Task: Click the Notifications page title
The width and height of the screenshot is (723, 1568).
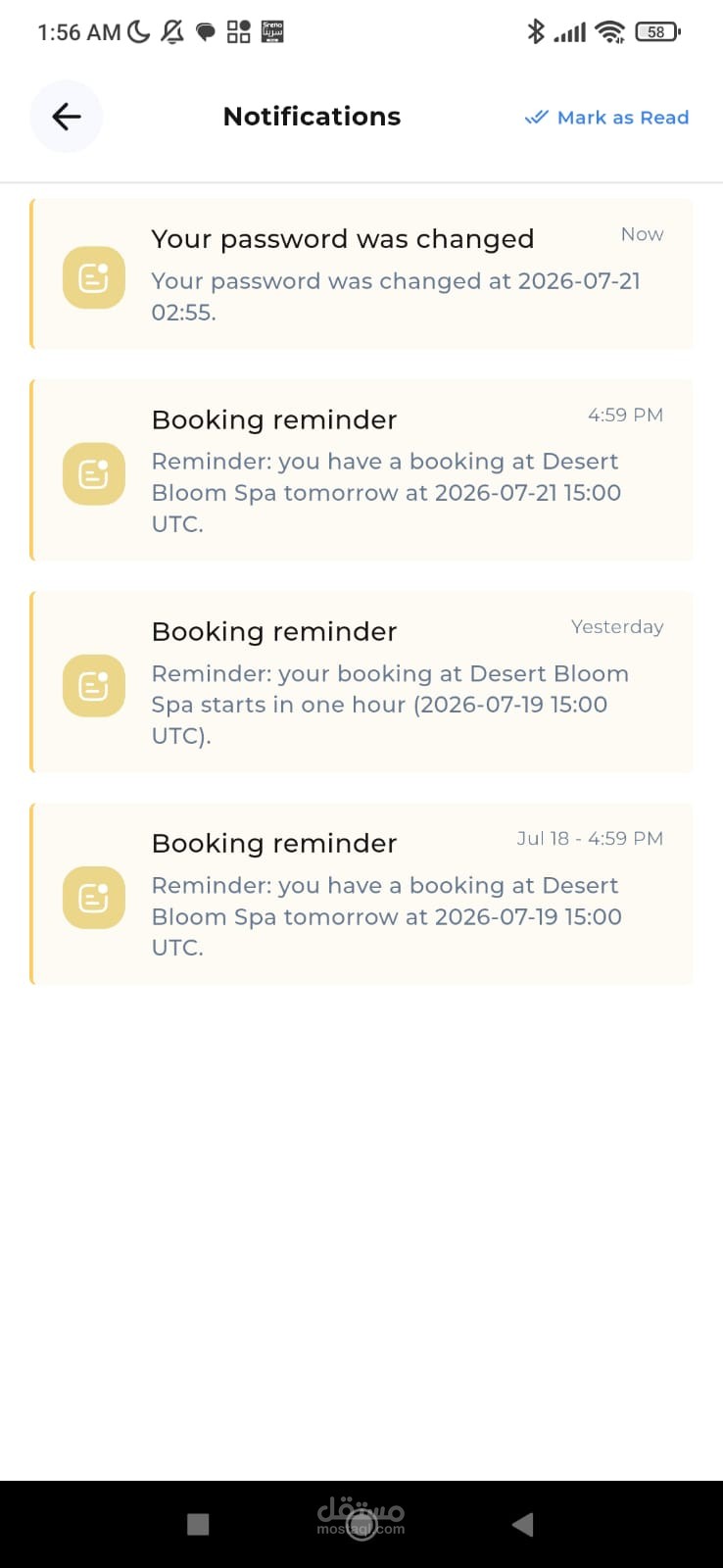Action: (x=312, y=117)
